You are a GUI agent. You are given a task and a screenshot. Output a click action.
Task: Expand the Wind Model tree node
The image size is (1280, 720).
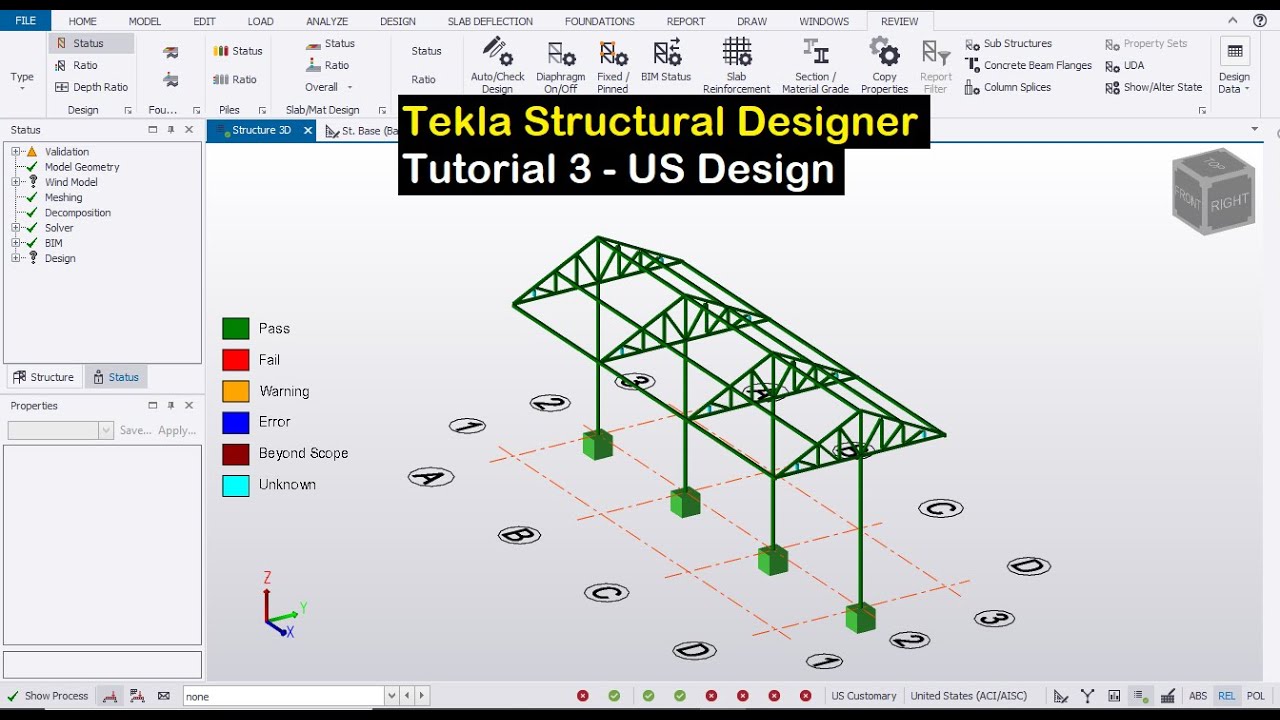point(16,182)
